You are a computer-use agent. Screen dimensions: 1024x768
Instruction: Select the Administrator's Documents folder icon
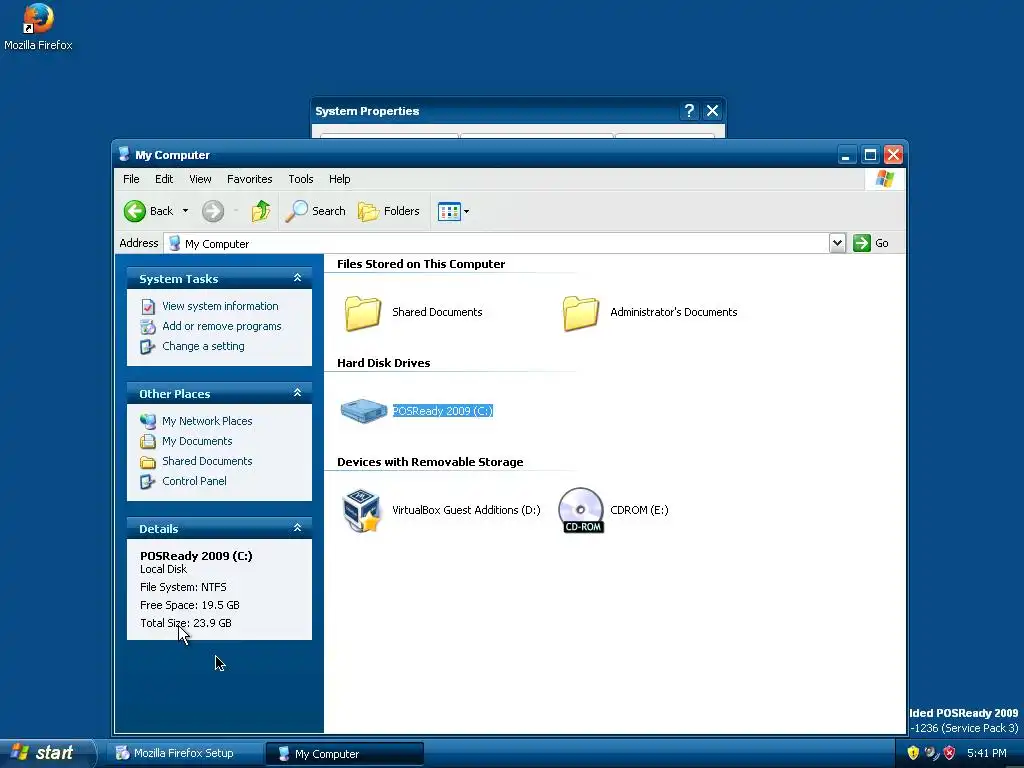pyautogui.click(x=581, y=313)
